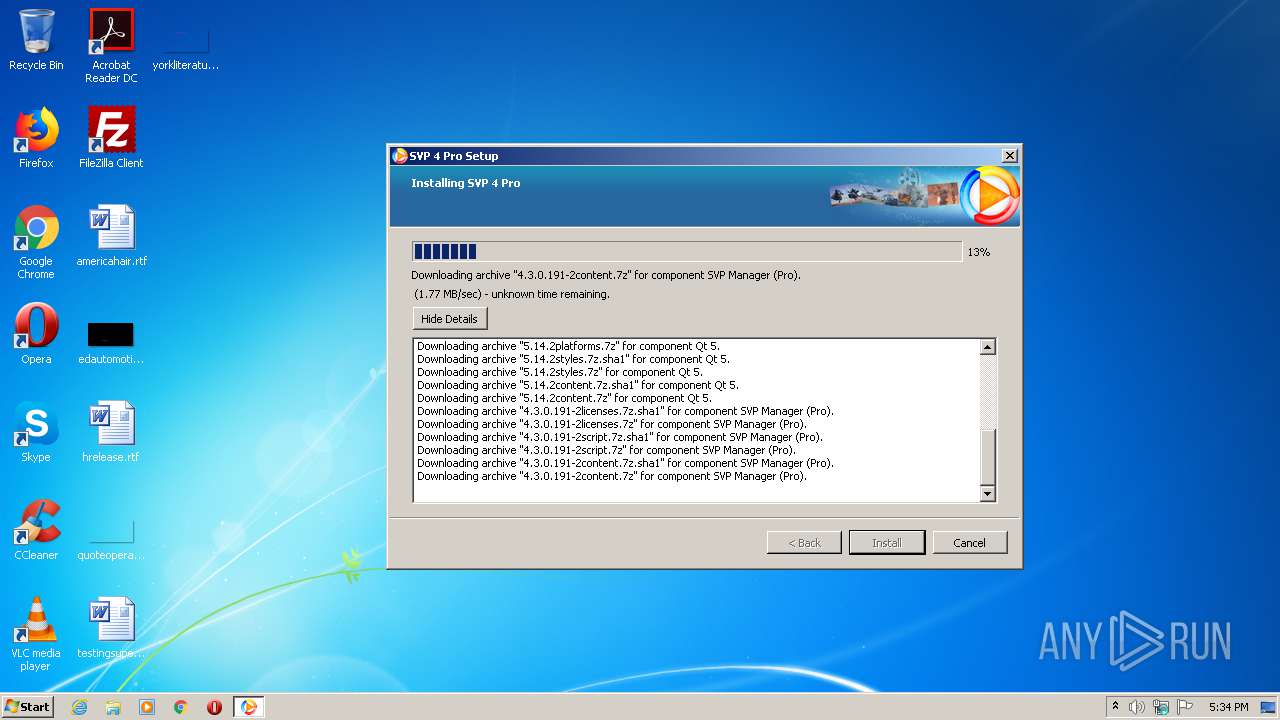Click the Start button
Screen dimensions: 1280x720
coord(28,707)
